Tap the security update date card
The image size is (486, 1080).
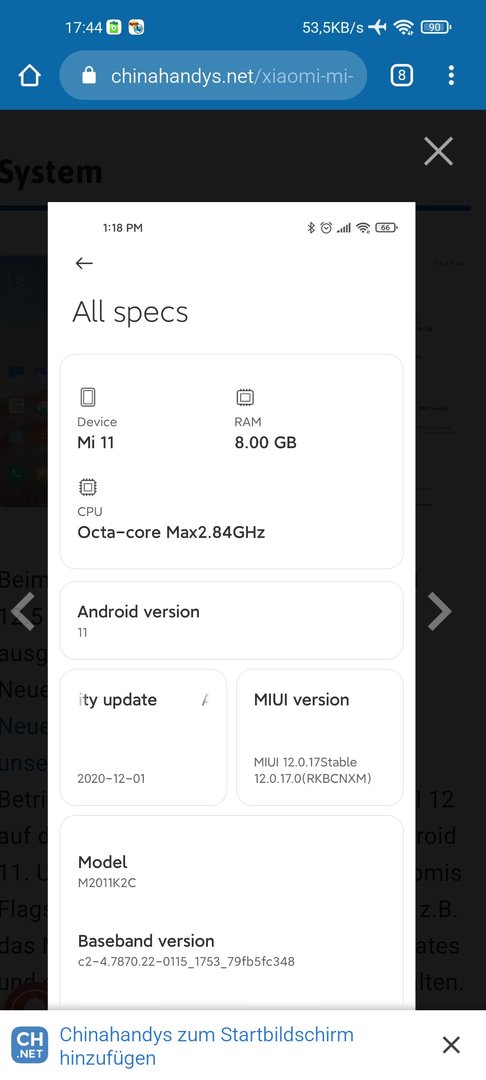point(143,737)
